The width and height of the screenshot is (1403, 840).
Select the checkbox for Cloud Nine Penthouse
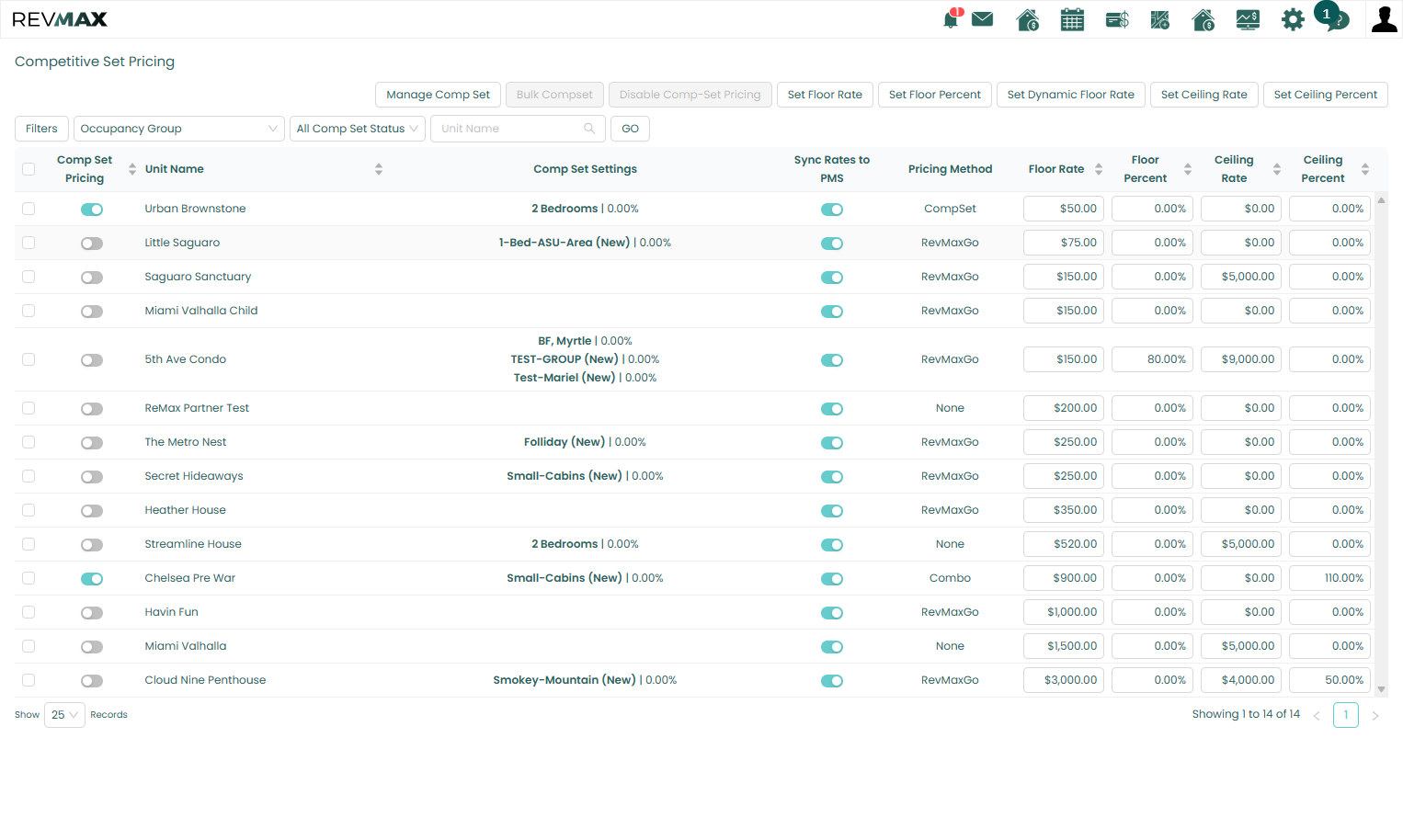pyautogui.click(x=29, y=680)
